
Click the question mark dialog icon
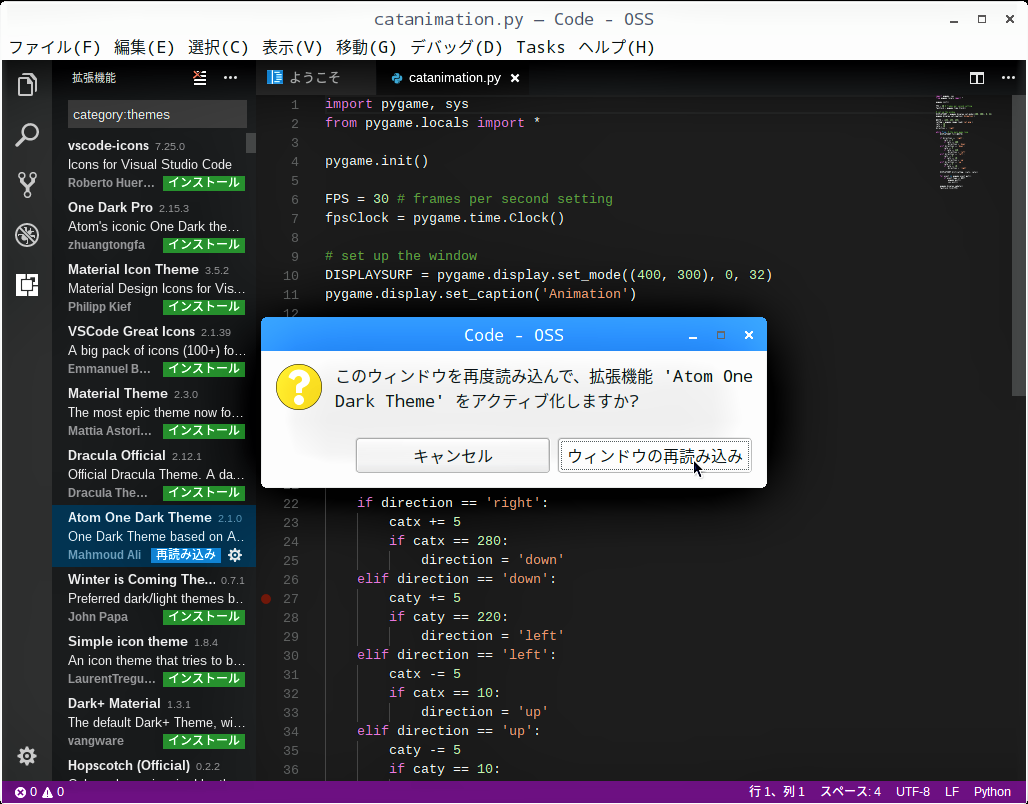pyautogui.click(x=299, y=387)
